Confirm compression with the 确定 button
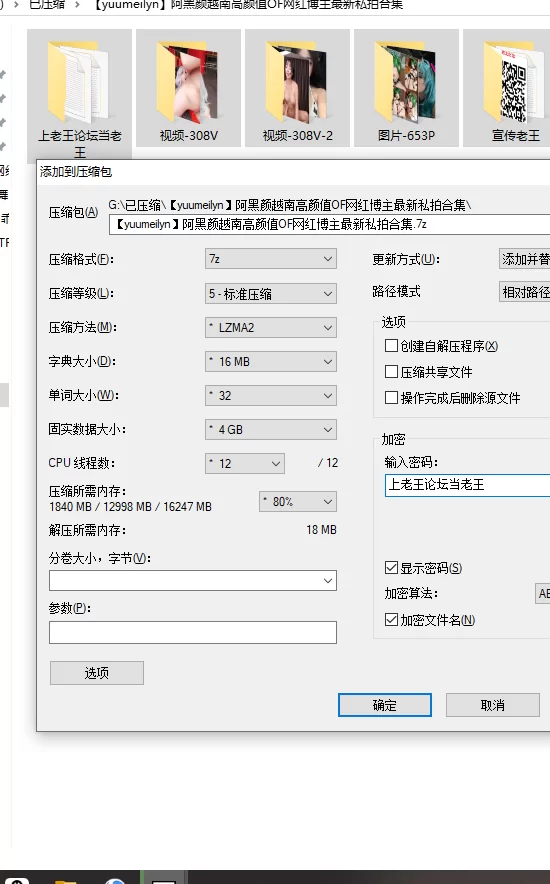Image resolution: width=550 pixels, height=884 pixels. (385, 705)
